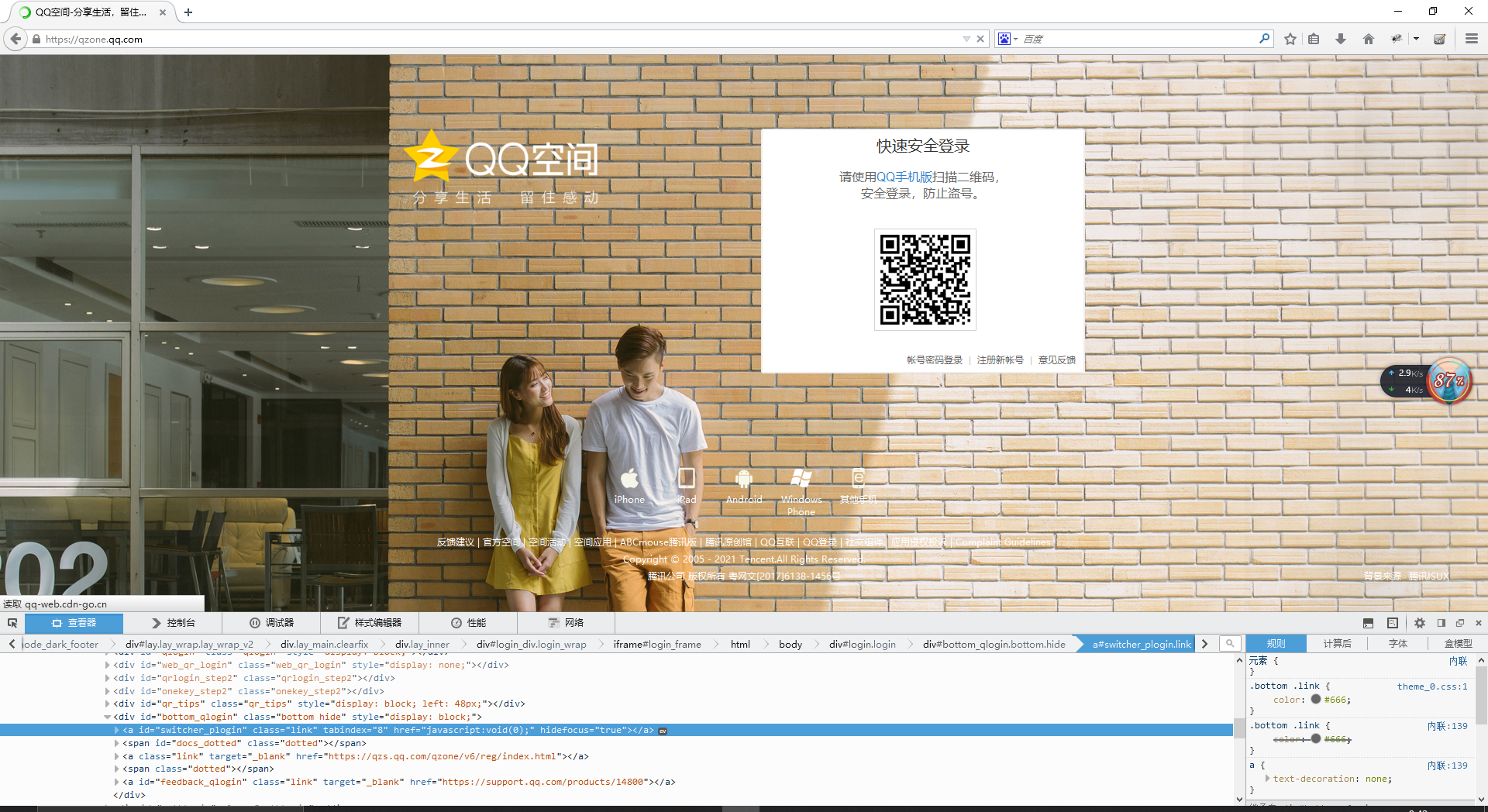Screen dimensions: 1488x812
Task: Switch to the 控制台 console tab
Action: click(x=173, y=623)
